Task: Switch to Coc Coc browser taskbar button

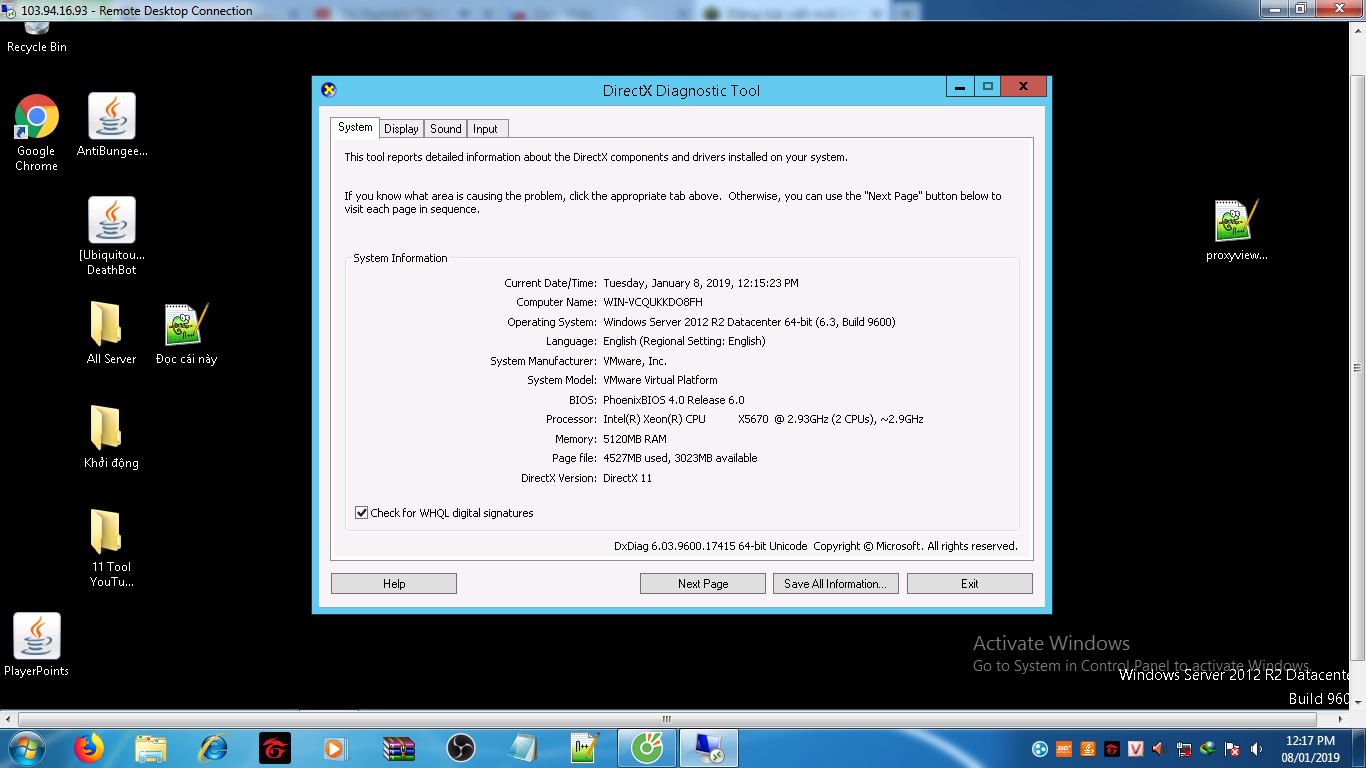Action: (646, 748)
